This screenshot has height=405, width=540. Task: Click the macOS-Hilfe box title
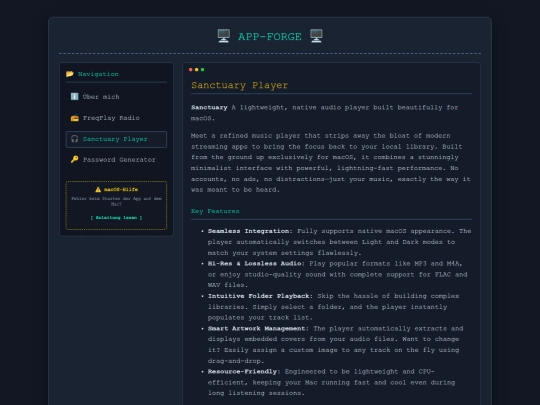pyautogui.click(x=121, y=189)
